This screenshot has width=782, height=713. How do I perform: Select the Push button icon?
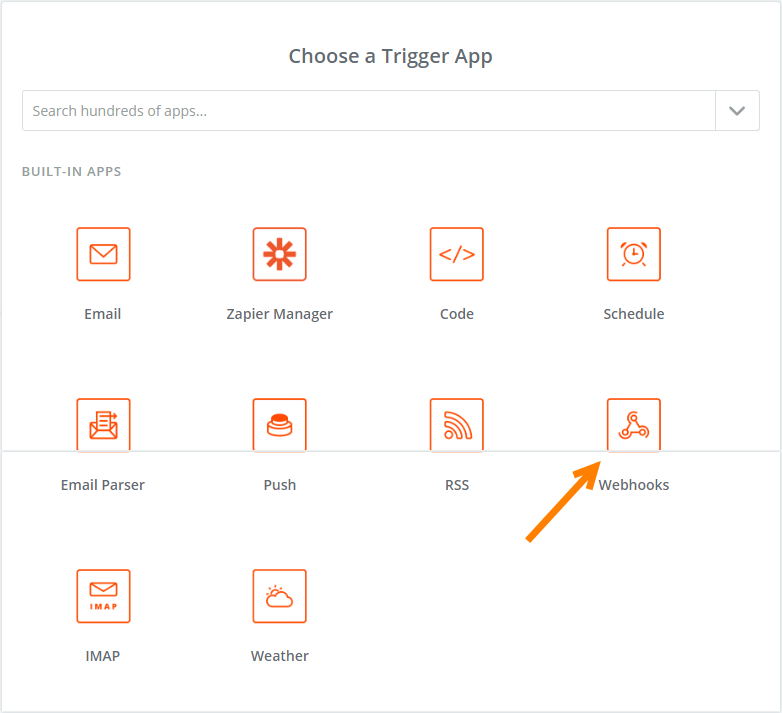280,425
